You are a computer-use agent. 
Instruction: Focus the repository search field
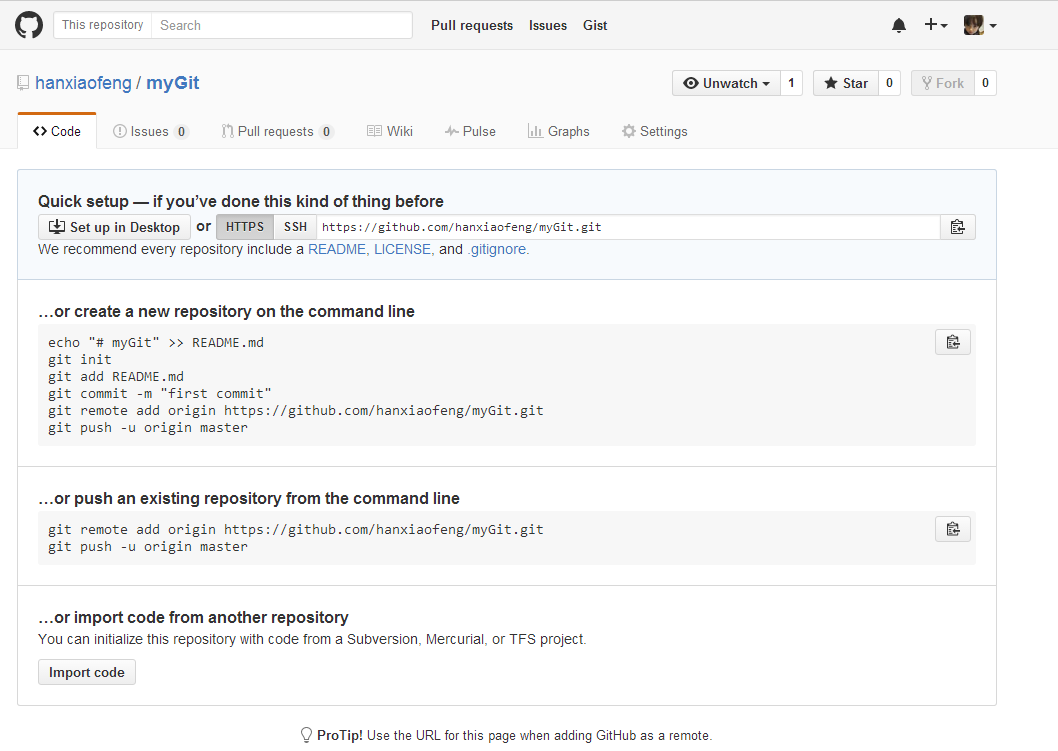tap(281, 25)
